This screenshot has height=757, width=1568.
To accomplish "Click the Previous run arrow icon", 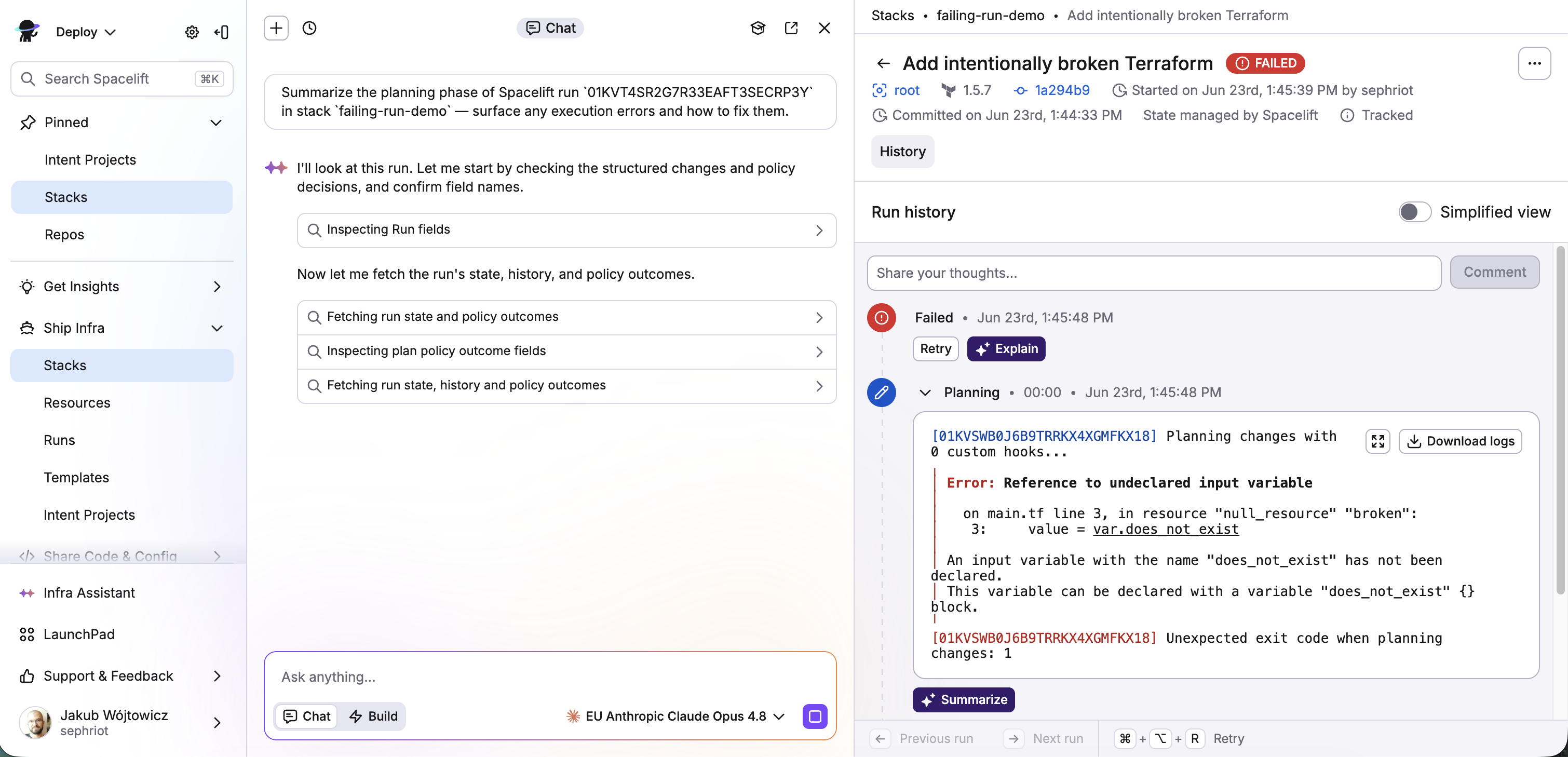I will coord(880,738).
